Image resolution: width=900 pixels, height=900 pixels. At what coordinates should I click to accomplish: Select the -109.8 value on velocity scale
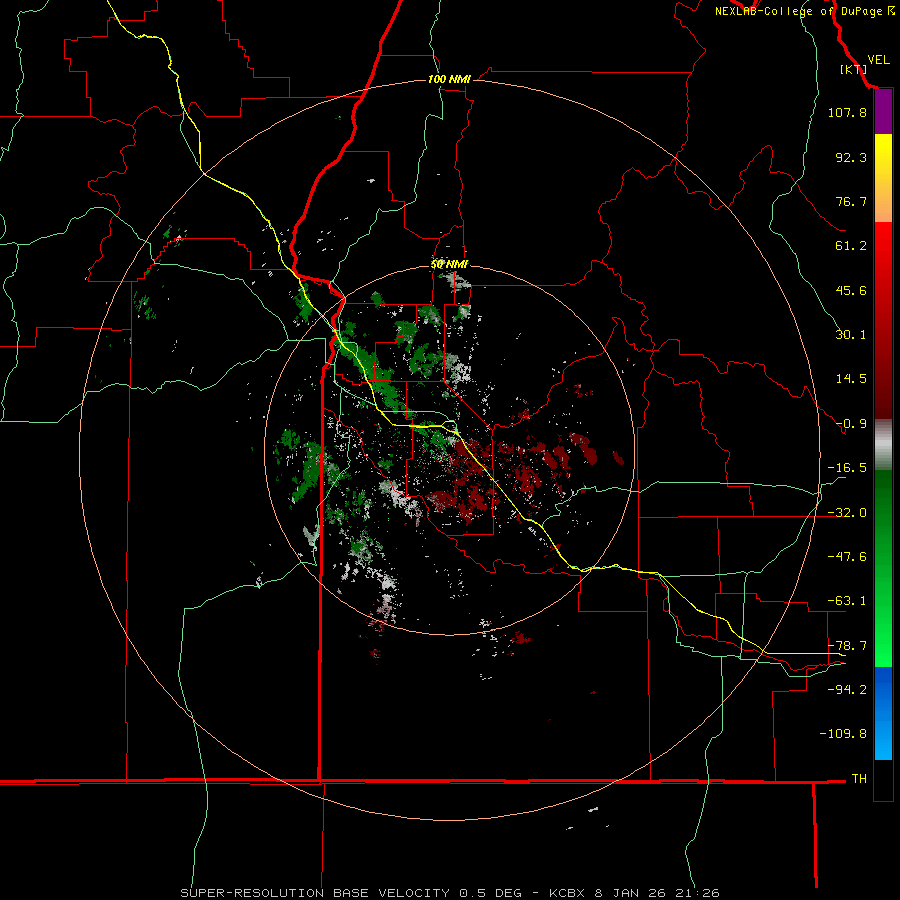click(x=843, y=734)
